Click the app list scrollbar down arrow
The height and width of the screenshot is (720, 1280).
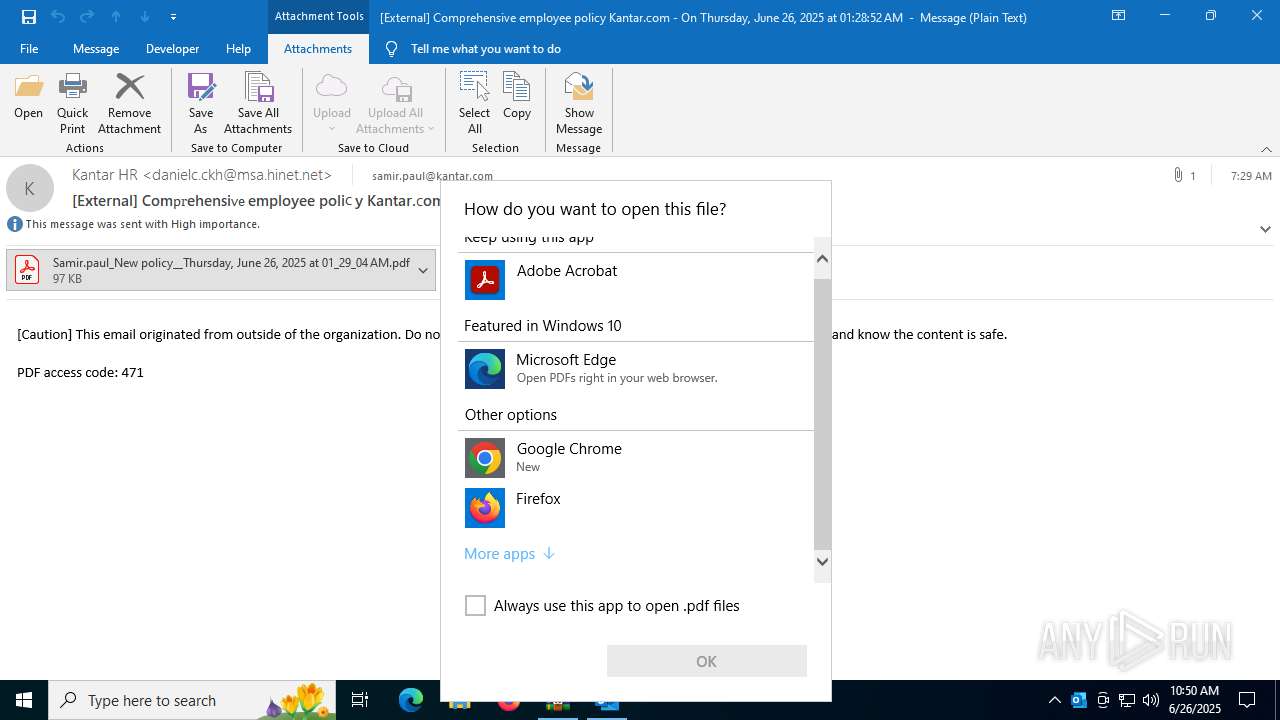point(822,561)
